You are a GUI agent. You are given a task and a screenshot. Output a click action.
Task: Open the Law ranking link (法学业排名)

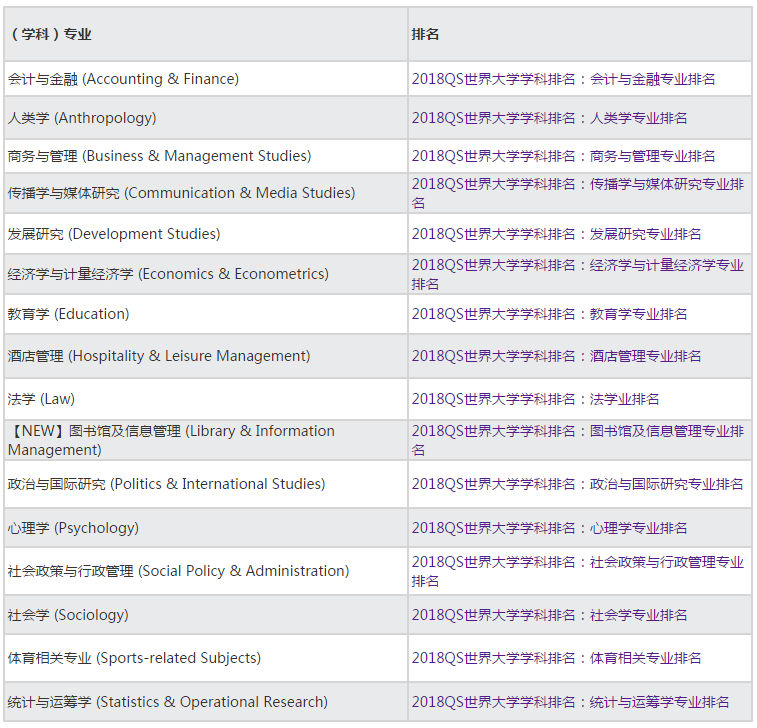535,399
